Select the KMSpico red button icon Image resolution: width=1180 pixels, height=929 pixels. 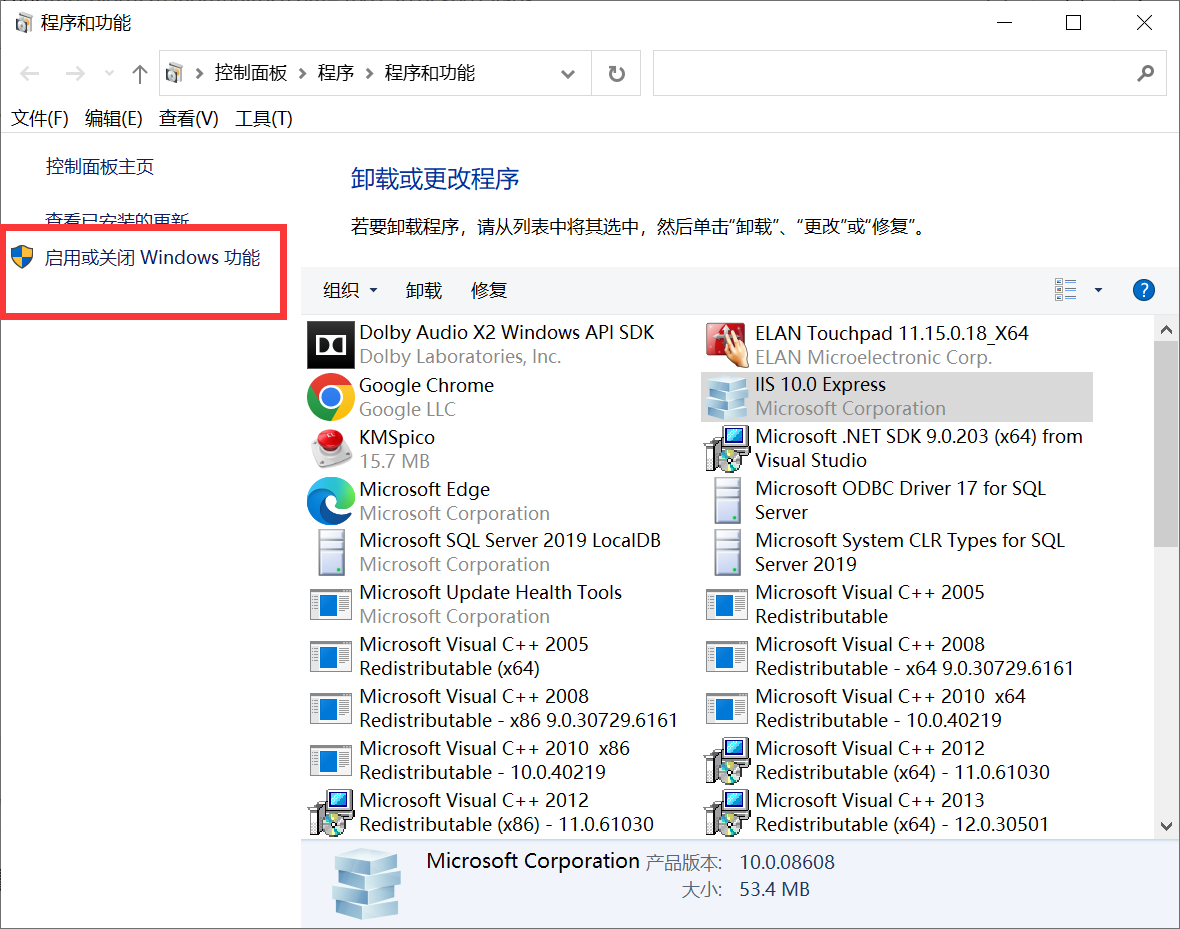point(330,449)
